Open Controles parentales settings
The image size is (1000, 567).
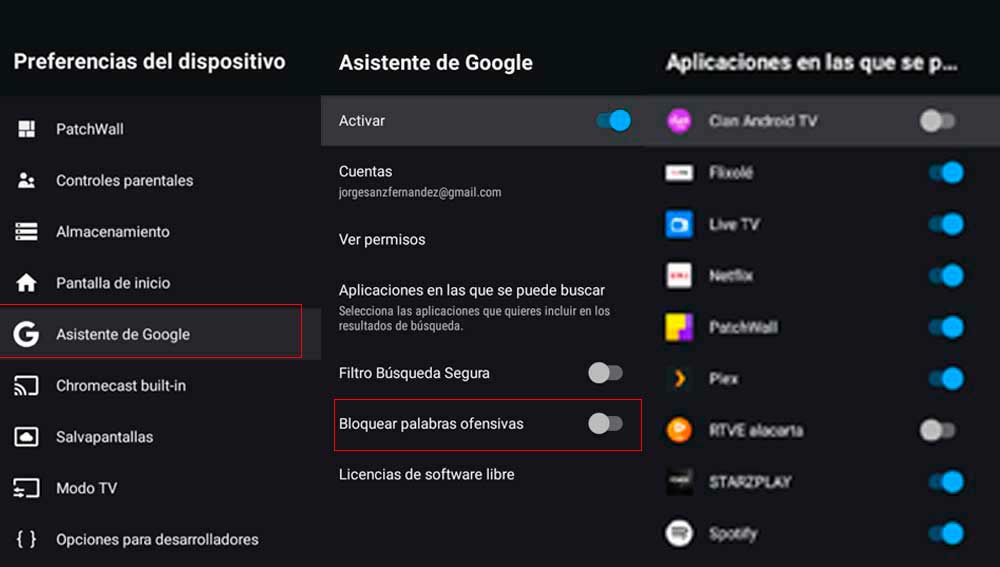tap(160, 180)
